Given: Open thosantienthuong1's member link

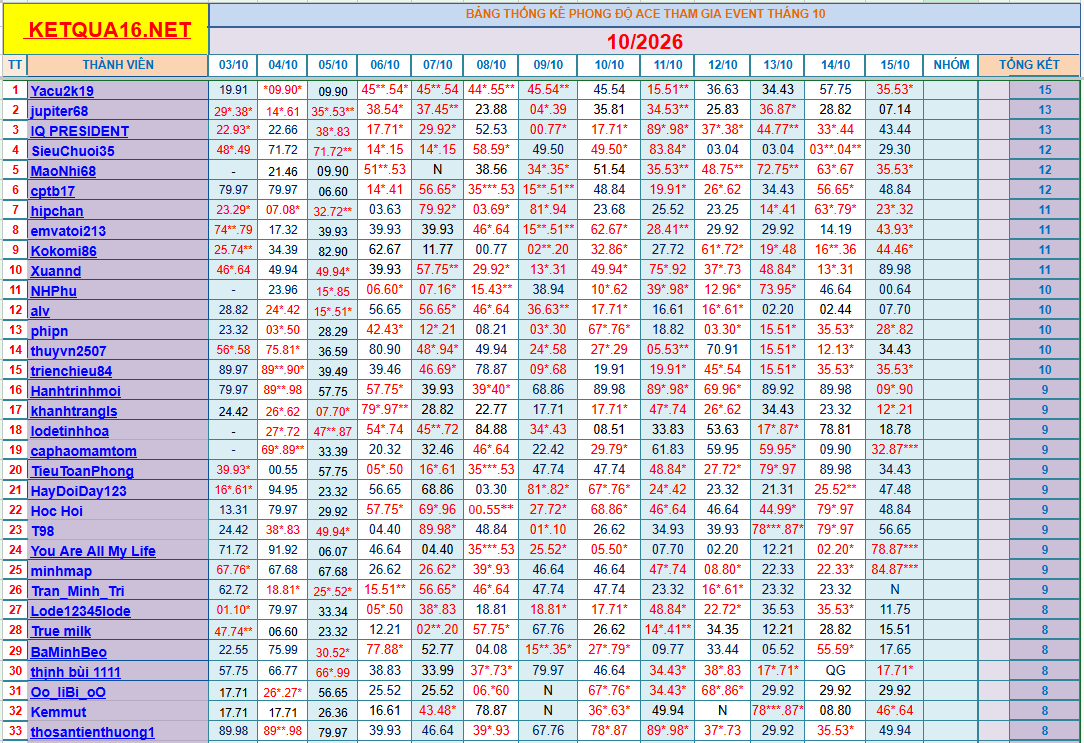Looking at the screenshot, I should point(93,732).
